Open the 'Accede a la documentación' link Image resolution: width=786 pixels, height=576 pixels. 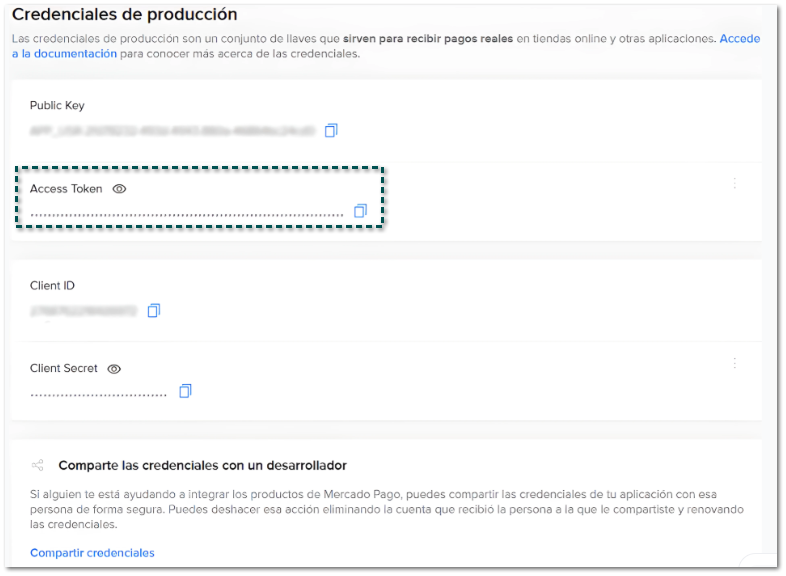pos(64,54)
